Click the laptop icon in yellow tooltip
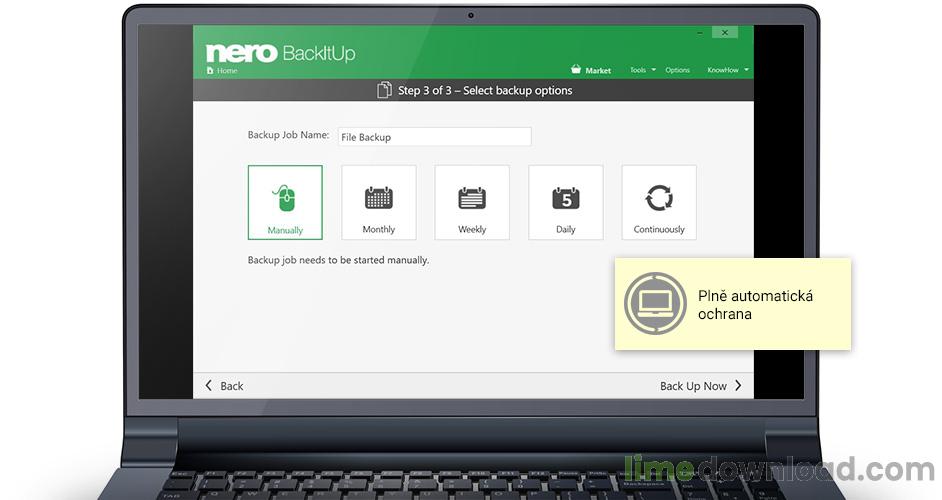The width and height of the screenshot is (942, 500). click(655, 303)
